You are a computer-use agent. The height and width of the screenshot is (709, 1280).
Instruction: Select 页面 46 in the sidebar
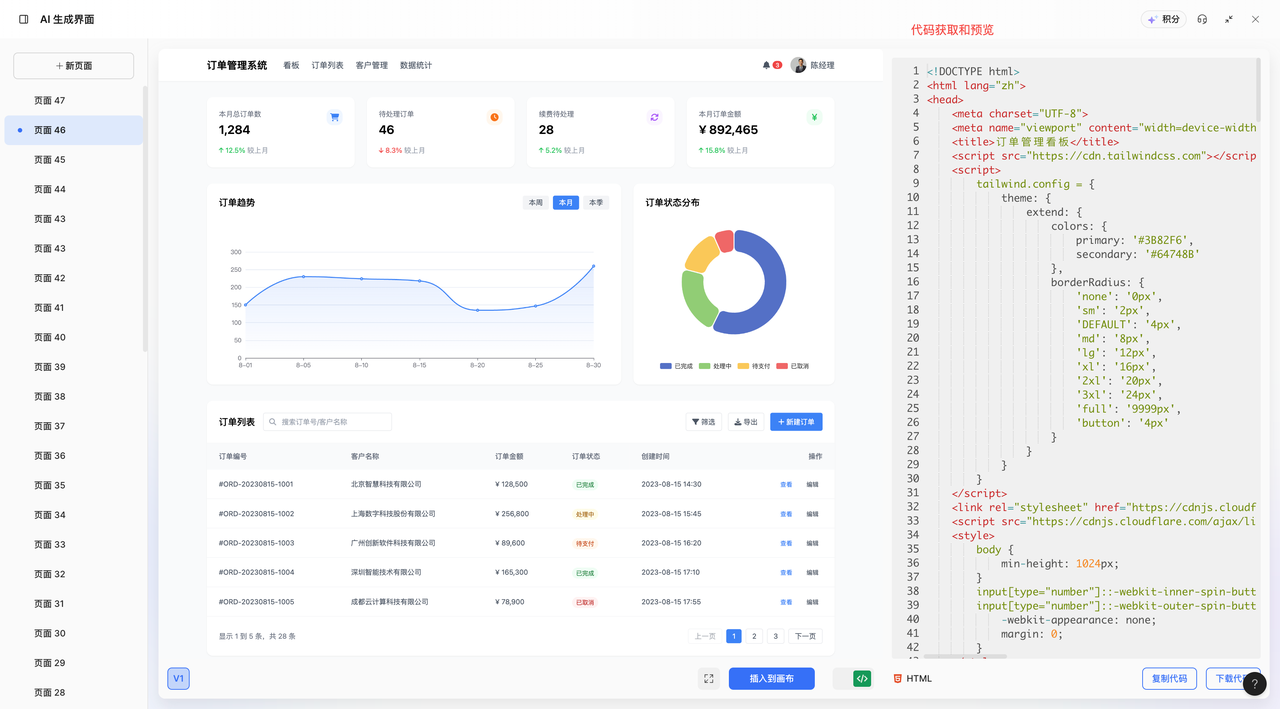74,130
